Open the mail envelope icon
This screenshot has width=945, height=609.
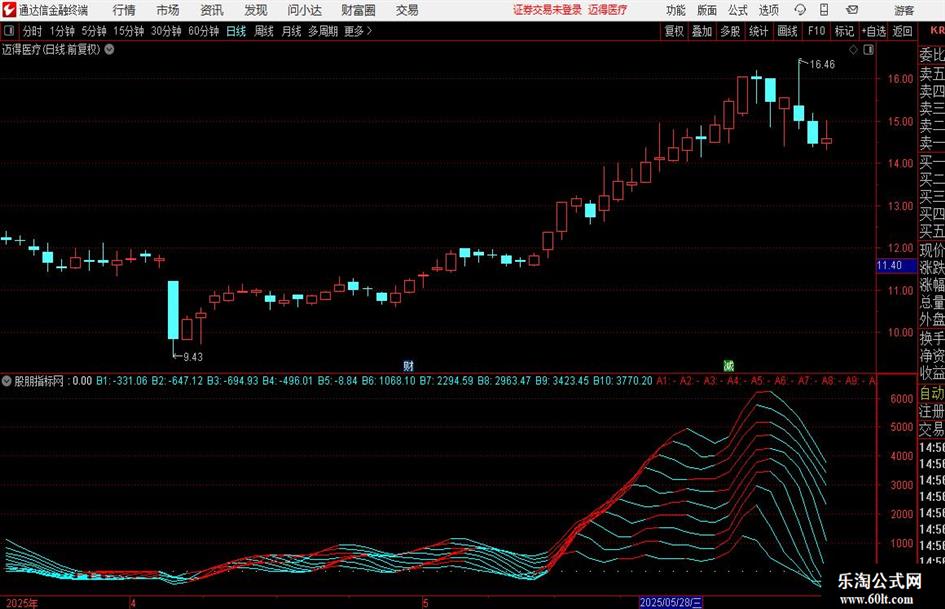[852, 10]
